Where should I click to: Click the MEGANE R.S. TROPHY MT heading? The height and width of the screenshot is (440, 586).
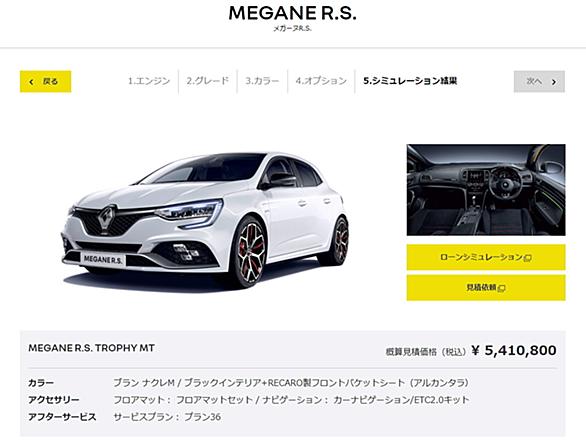pos(92,348)
